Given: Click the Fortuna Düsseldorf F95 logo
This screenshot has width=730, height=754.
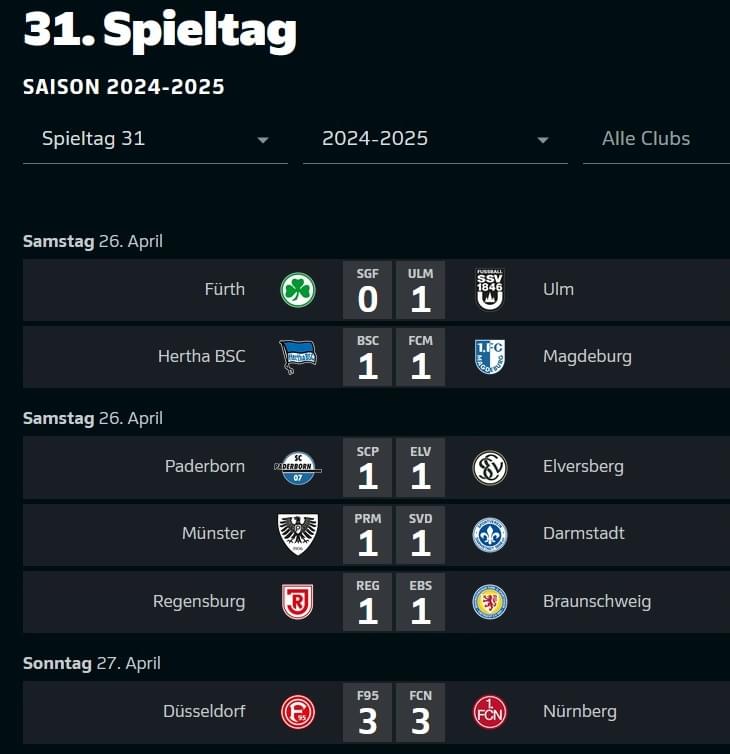Looking at the screenshot, I should (298, 712).
